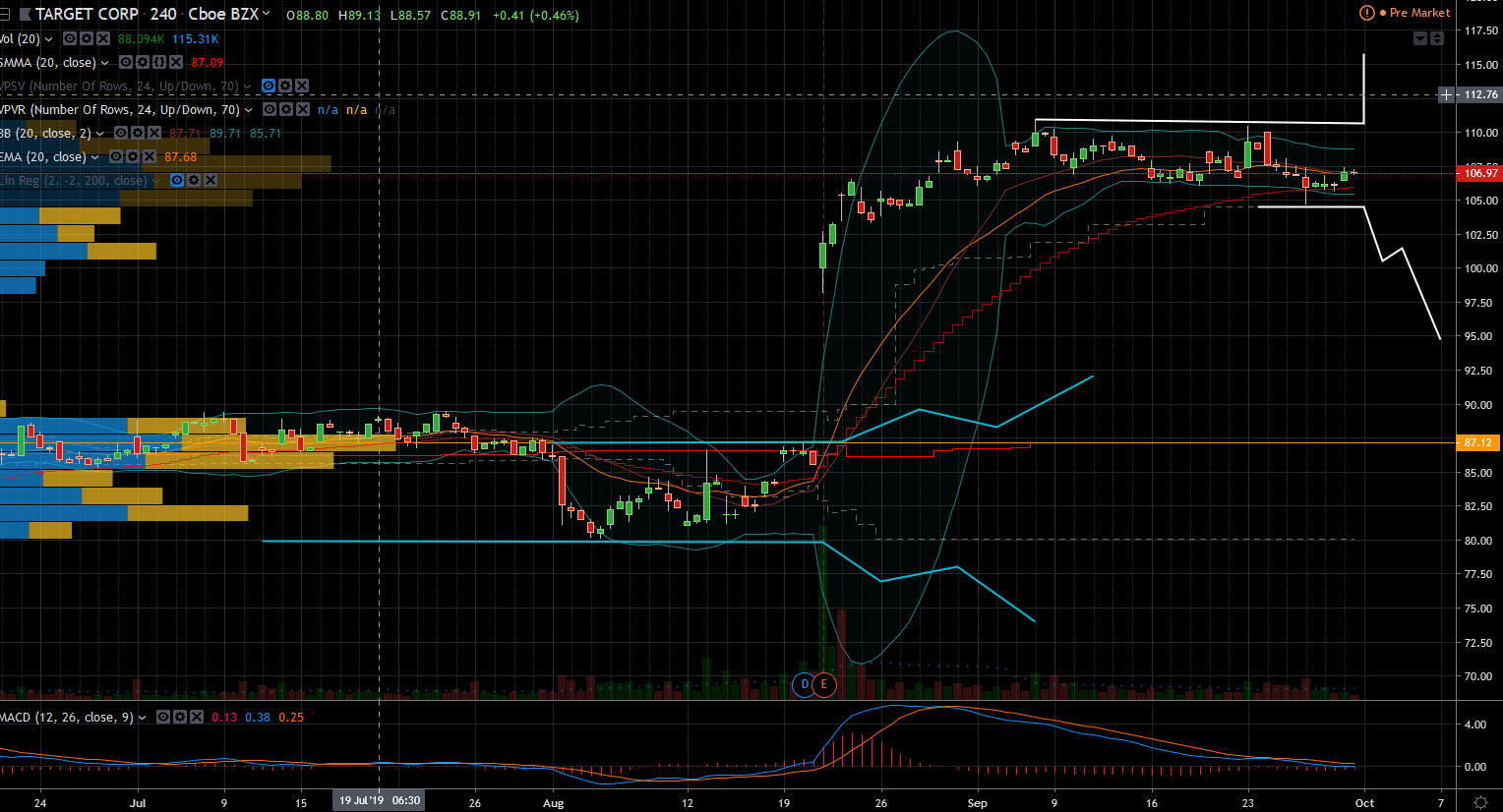Screen dimensions: 1503x812
Task: Click the SMMA (20, close) legend label
Action: [48, 63]
